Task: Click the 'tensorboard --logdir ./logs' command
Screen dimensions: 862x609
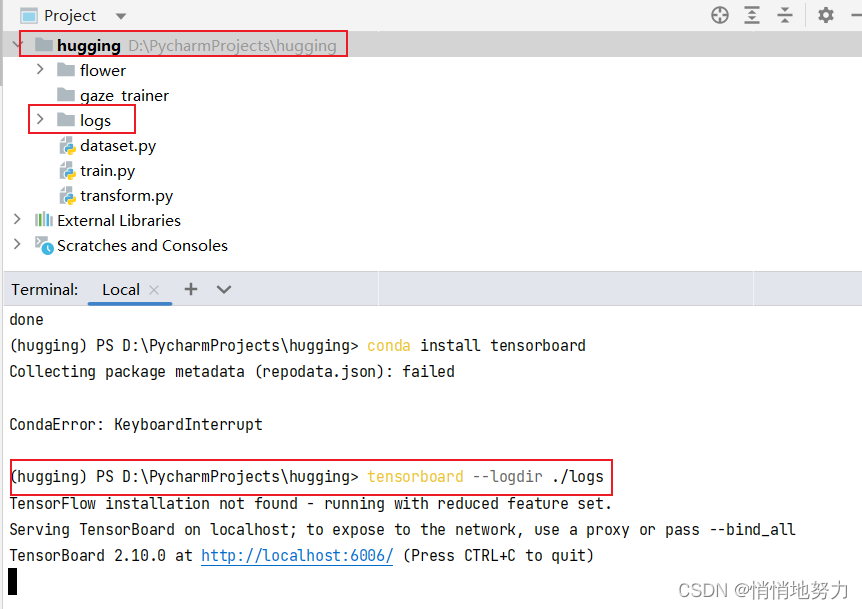Action: [x=485, y=477]
